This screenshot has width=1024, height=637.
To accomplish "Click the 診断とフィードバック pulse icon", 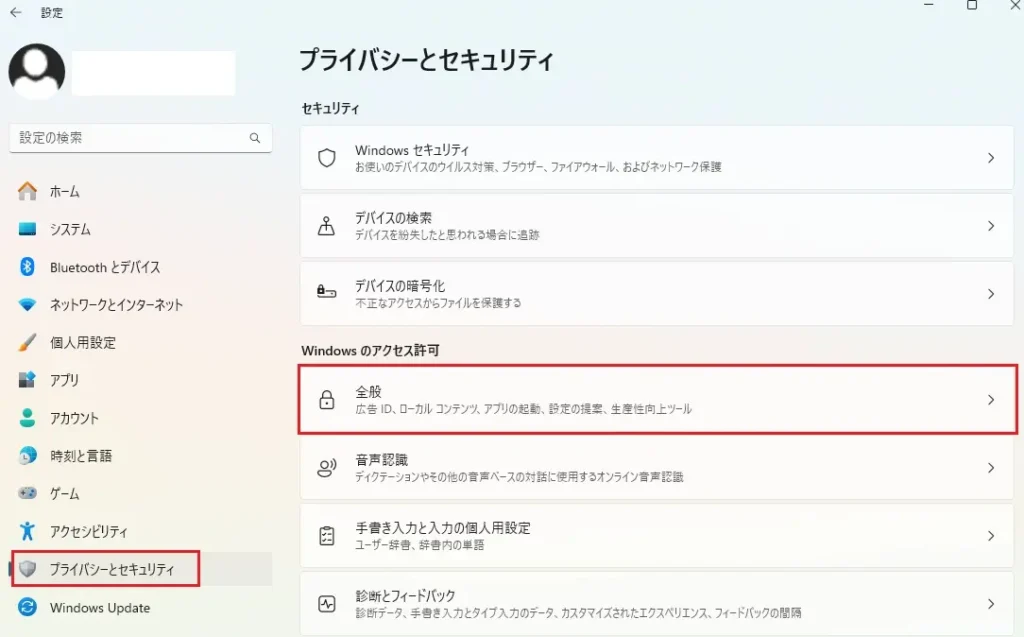I will (x=327, y=604).
